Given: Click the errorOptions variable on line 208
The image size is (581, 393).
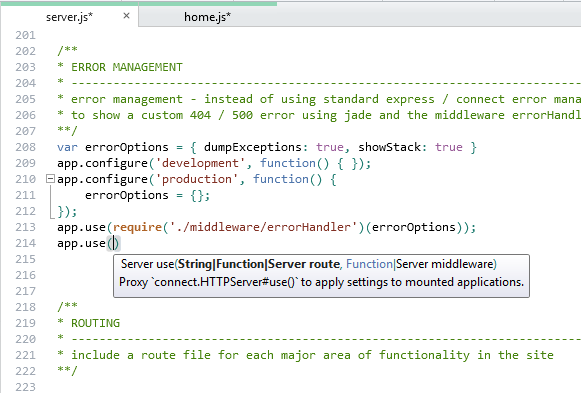Looking at the screenshot, I should coord(126,147).
